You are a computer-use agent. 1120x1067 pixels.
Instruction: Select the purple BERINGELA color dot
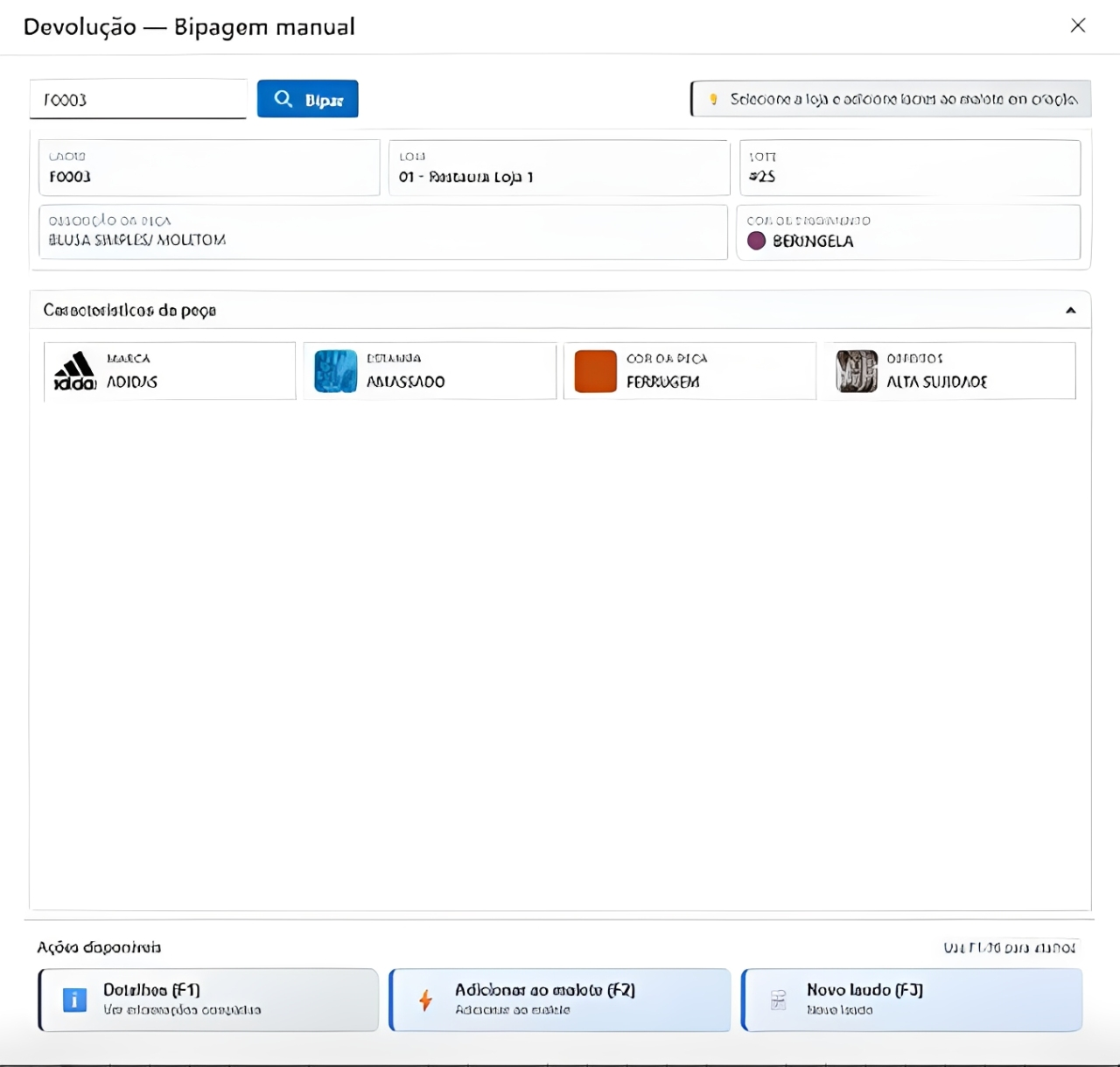click(x=756, y=241)
